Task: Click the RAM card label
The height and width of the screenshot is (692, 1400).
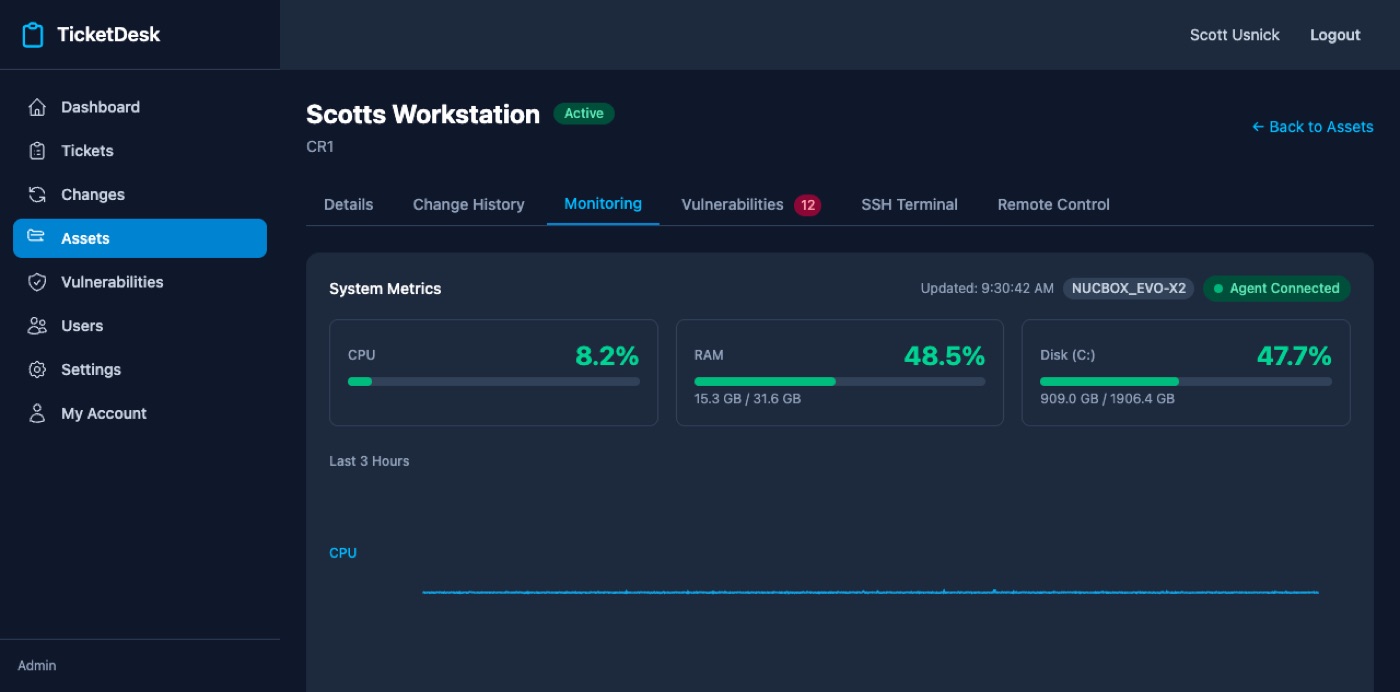Action: pos(709,355)
